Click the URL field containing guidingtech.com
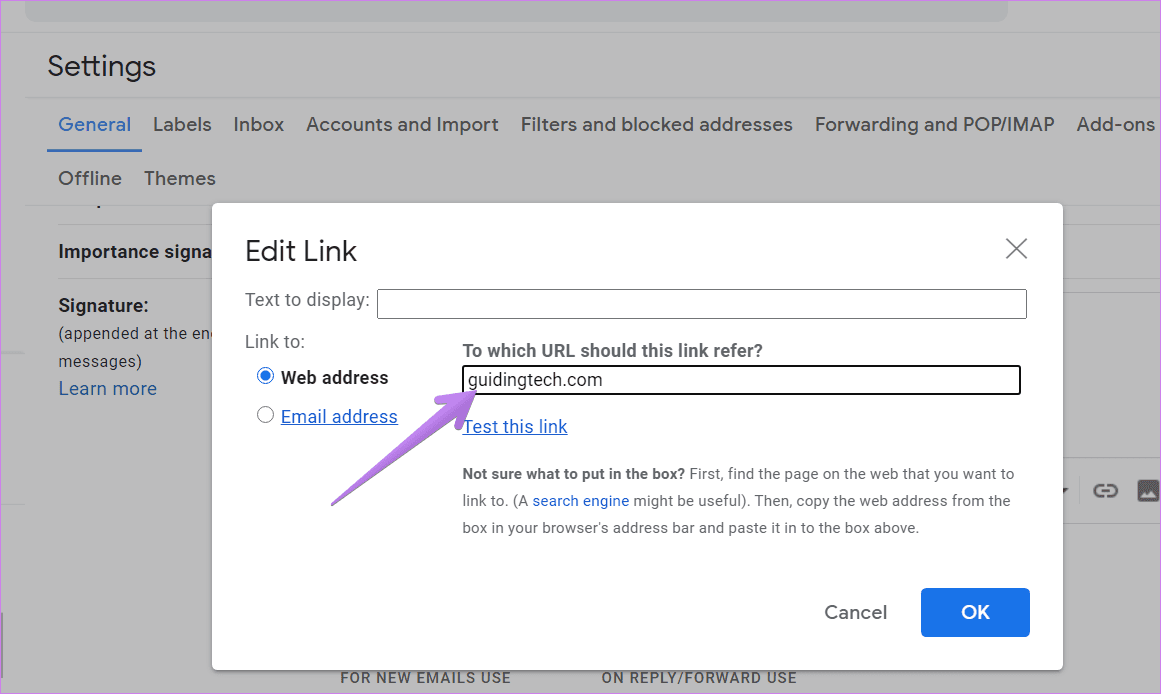 click(x=741, y=380)
